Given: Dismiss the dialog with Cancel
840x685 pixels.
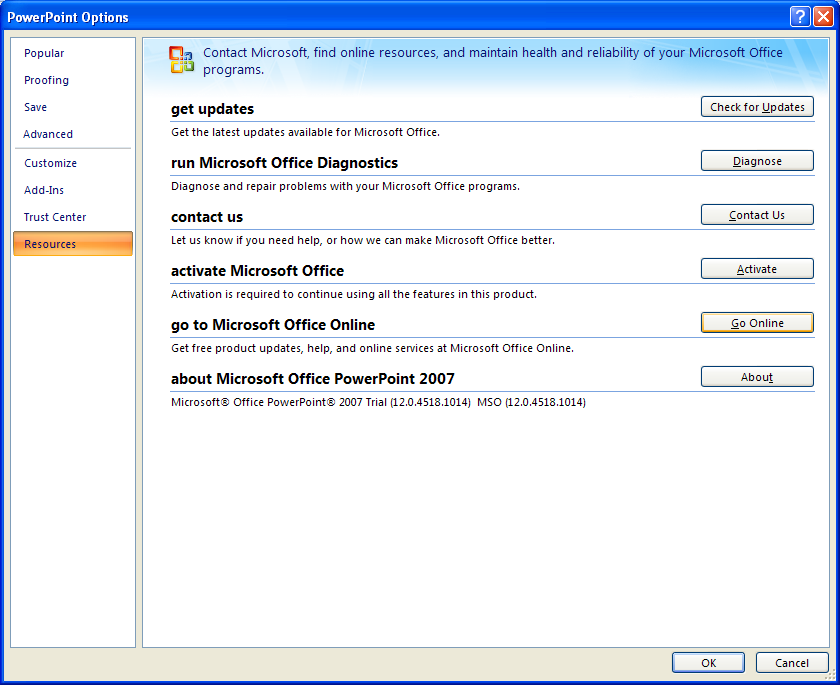Looking at the screenshot, I should 792,663.
